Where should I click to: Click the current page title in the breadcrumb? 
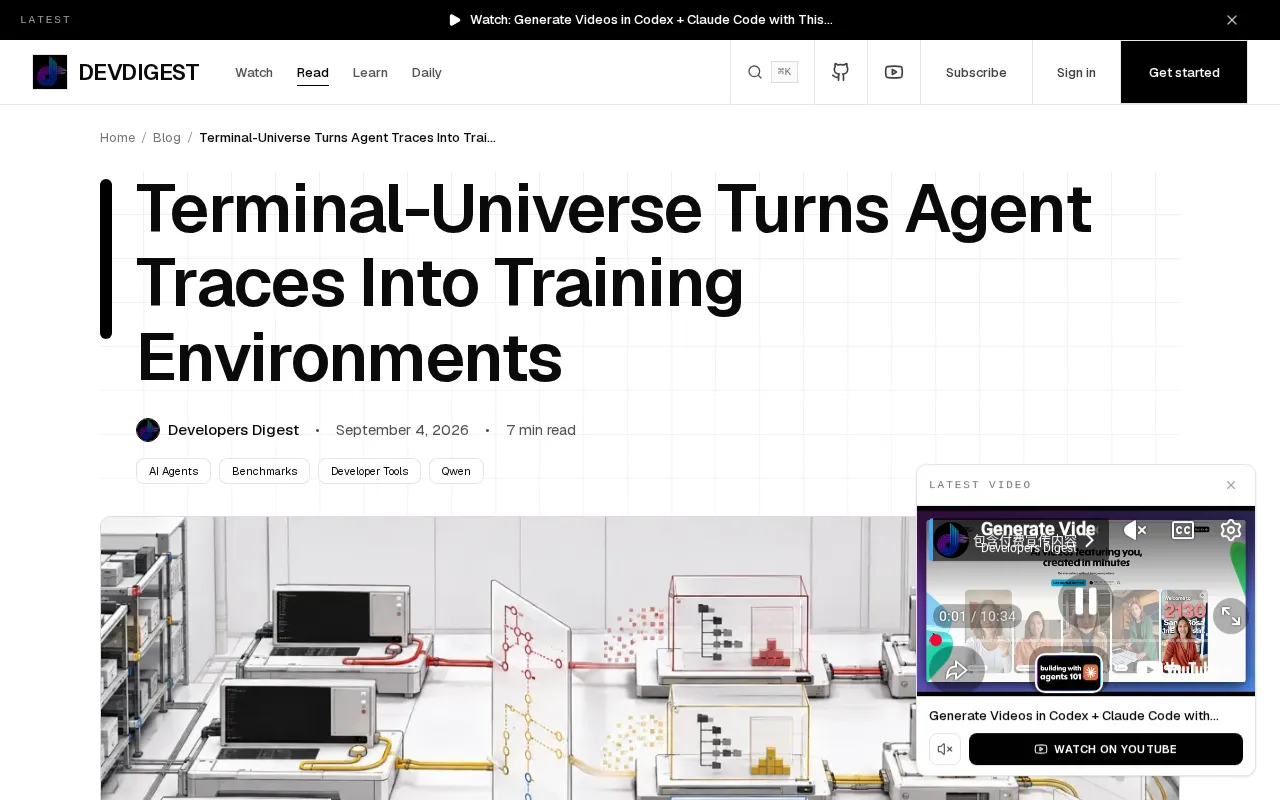tap(348, 138)
